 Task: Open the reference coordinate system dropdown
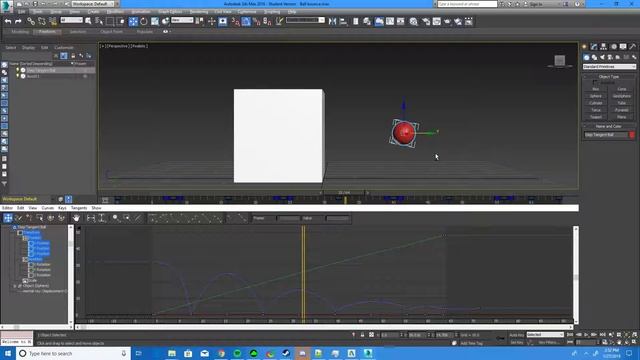(x=182, y=20)
